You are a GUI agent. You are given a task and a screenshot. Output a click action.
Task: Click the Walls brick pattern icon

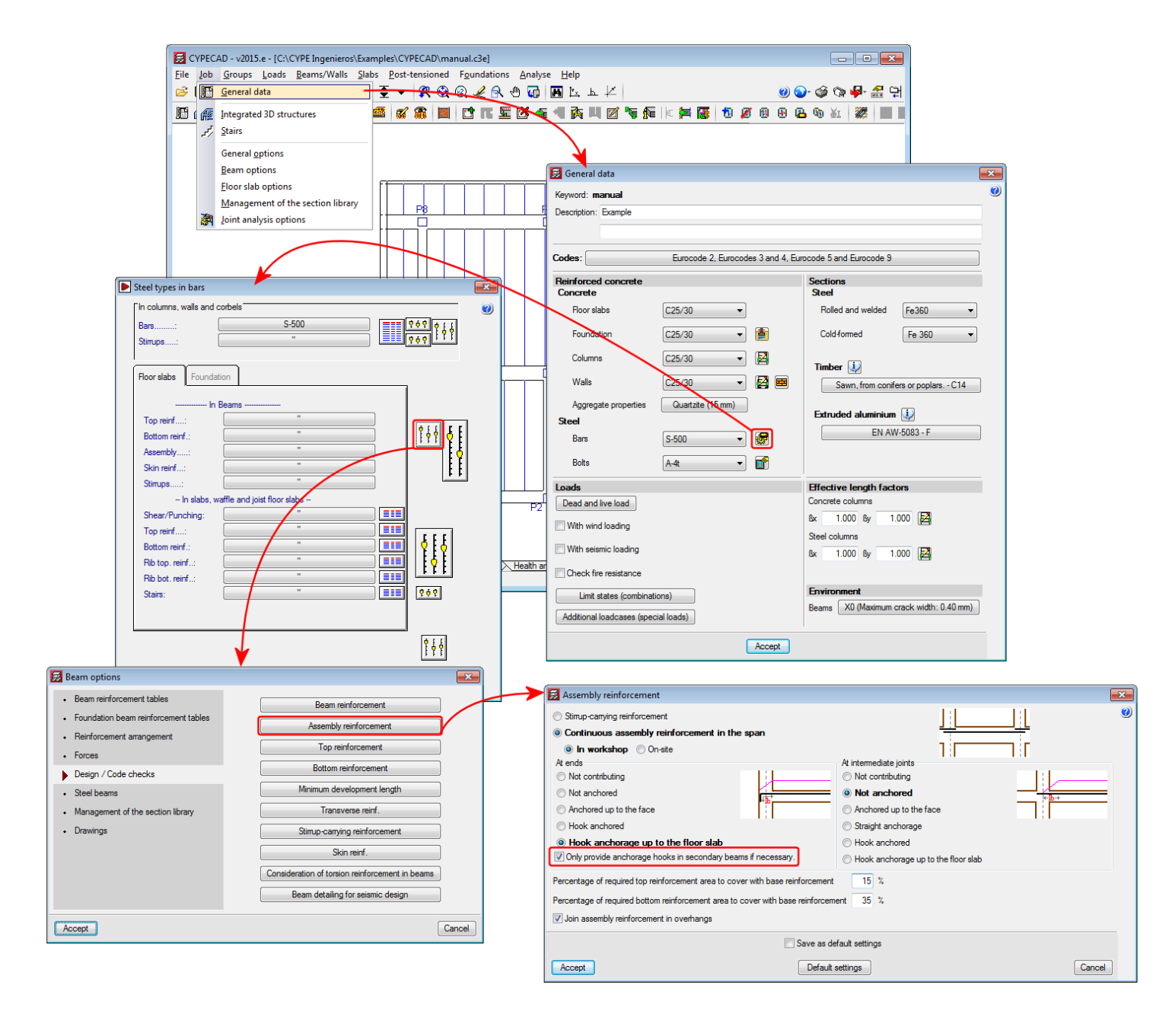click(x=782, y=382)
